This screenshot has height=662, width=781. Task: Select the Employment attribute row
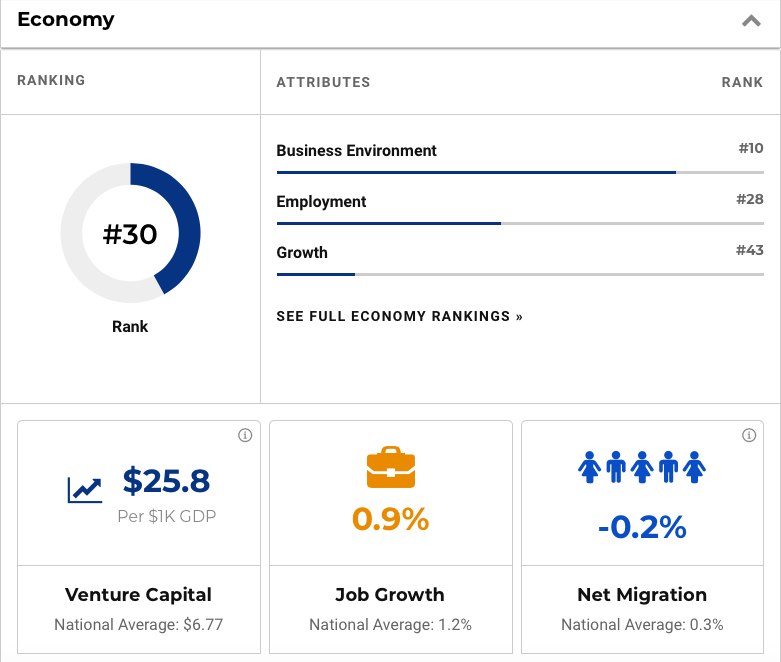point(321,202)
